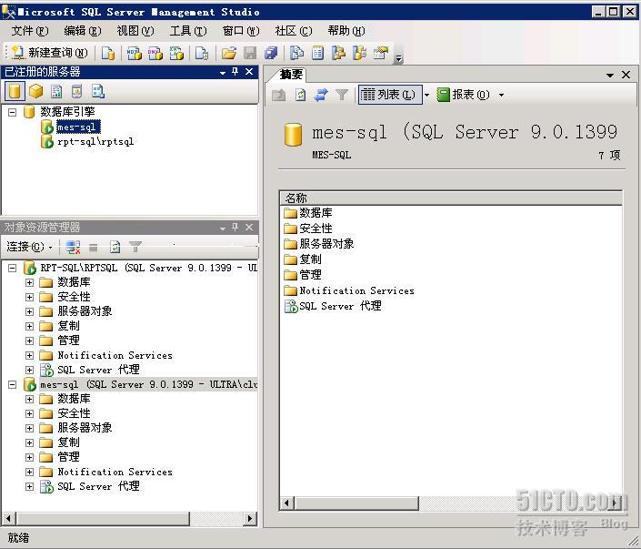Click the Filter funnel icon in Summary toolbar

[342, 95]
